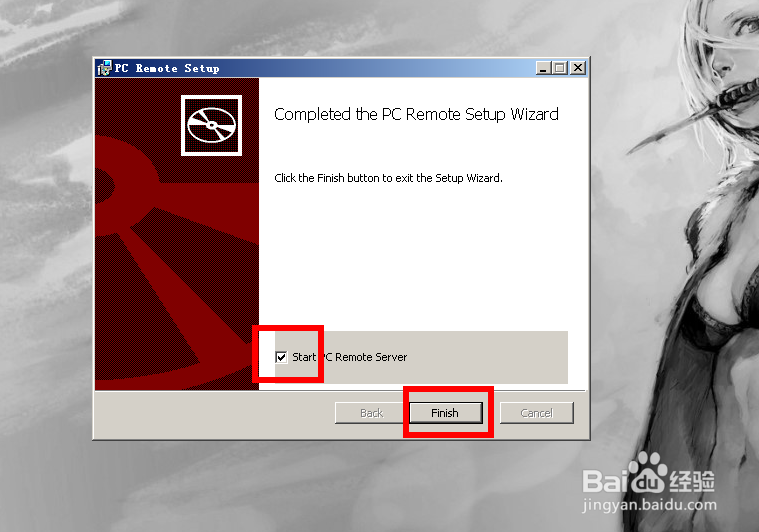Viewport: 759px width, 532px height.
Task: Maximize the PC Remote Setup window
Action: [560, 68]
